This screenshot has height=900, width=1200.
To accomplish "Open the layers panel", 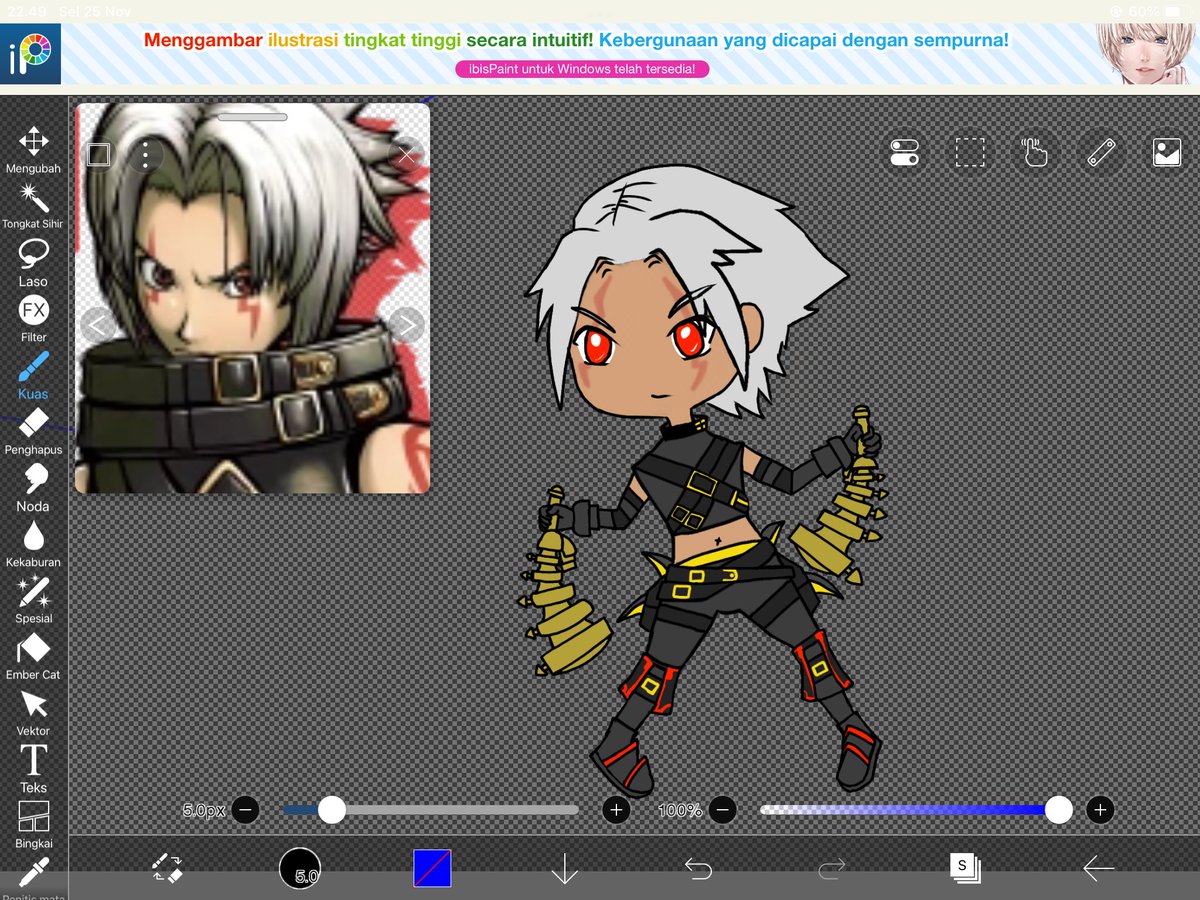I will click(965, 868).
